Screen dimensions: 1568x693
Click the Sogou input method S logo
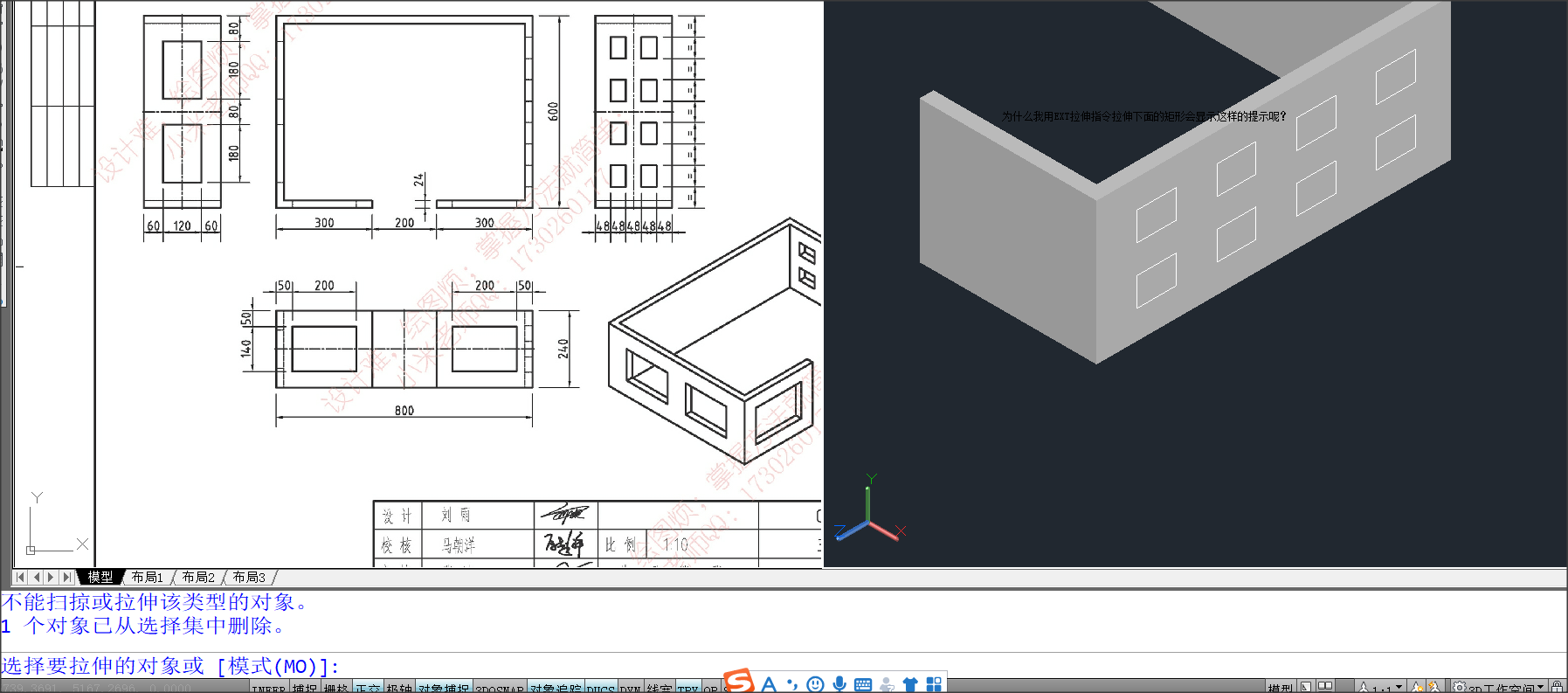(739, 682)
